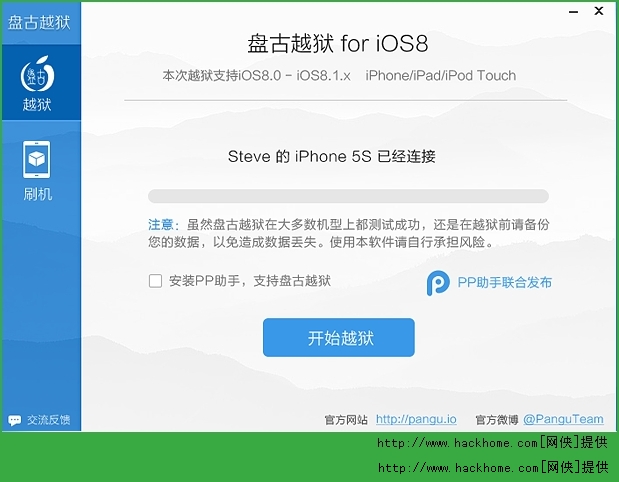The height and width of the screenshot is (482, 619).
Task: Open the 刷机 tablet cube icon
Action: pyautogui.click(x=36, y=159)
